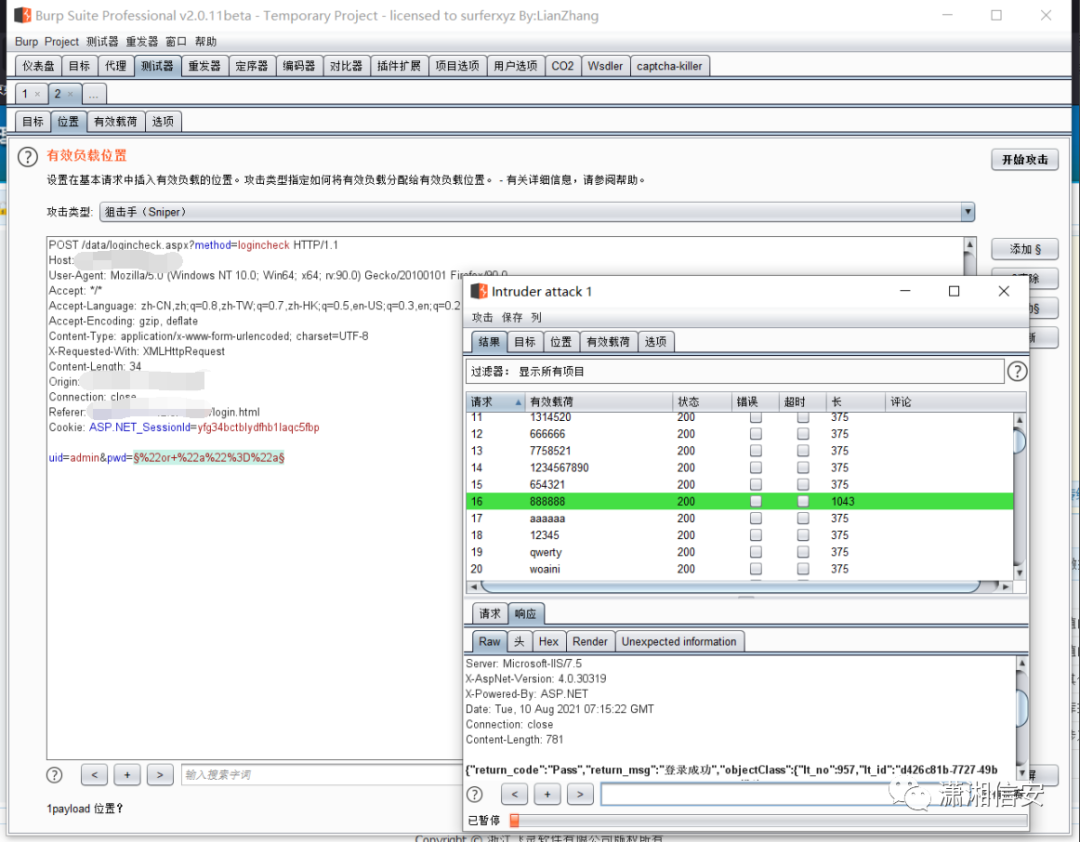Switch to 重发器 repeater tab
1080x842 pixels.
point(204,66)
